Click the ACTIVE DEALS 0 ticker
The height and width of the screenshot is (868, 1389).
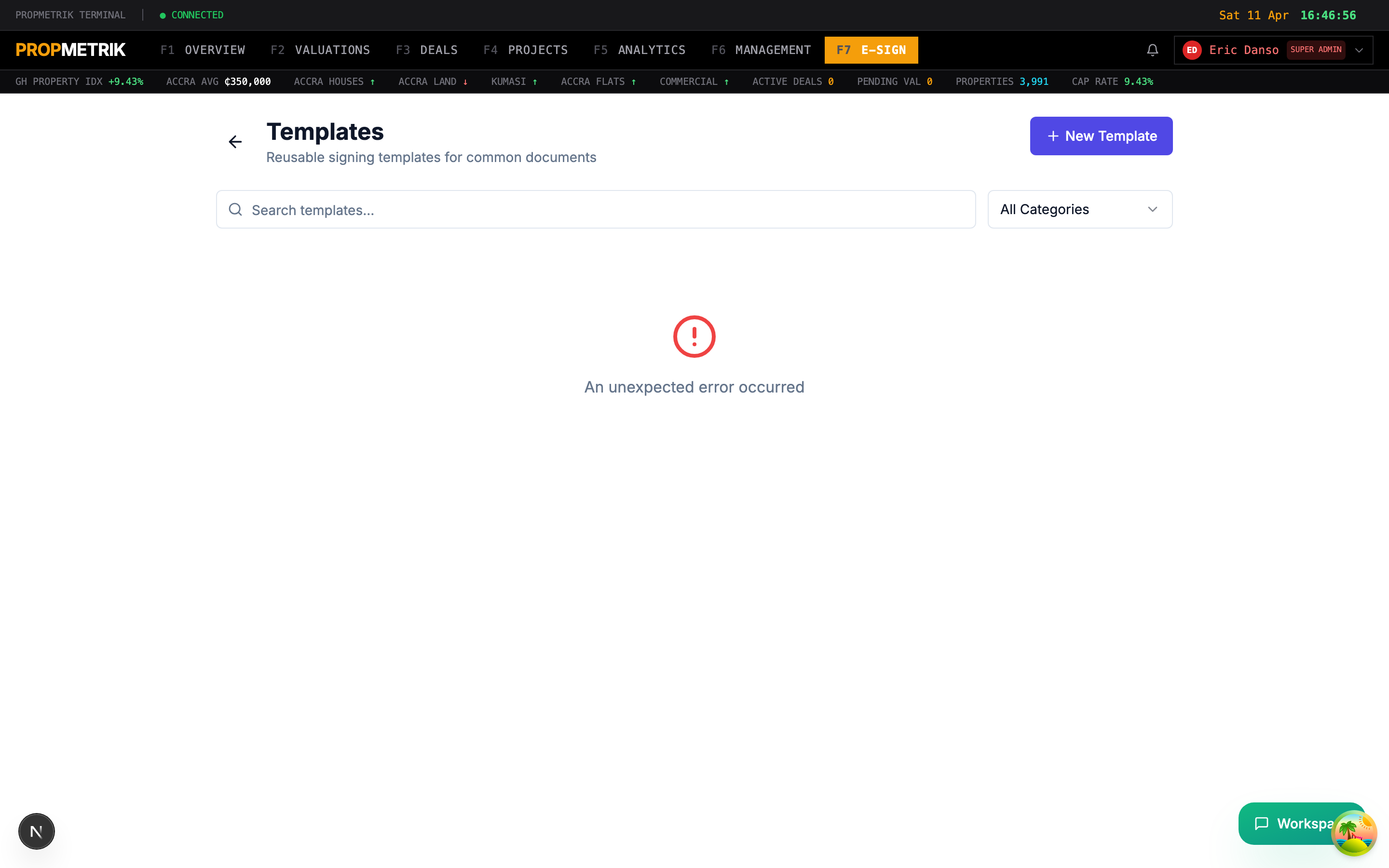[x=793, y=81]
